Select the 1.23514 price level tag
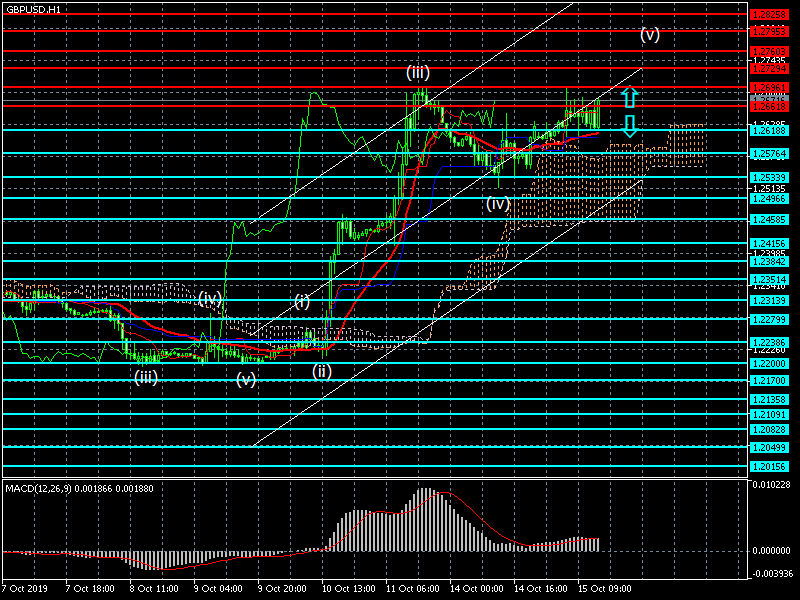 tap(769, 280)
